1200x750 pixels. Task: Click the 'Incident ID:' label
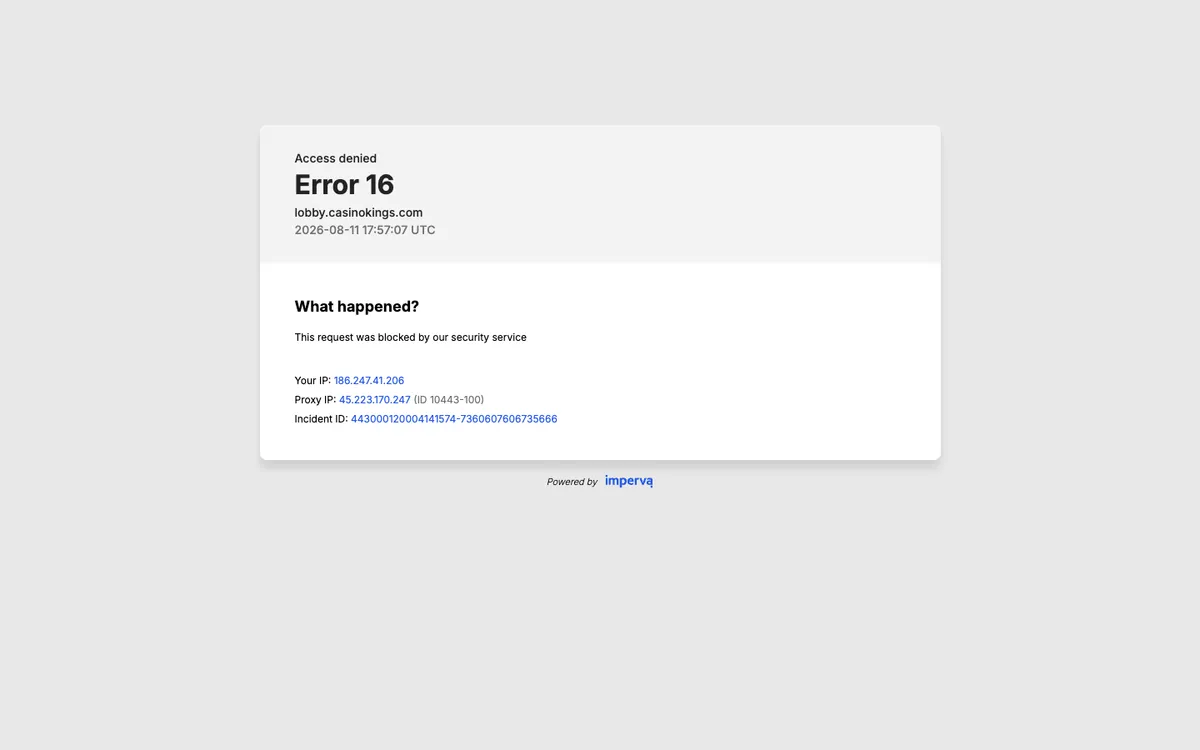click(x=321, y=419)
